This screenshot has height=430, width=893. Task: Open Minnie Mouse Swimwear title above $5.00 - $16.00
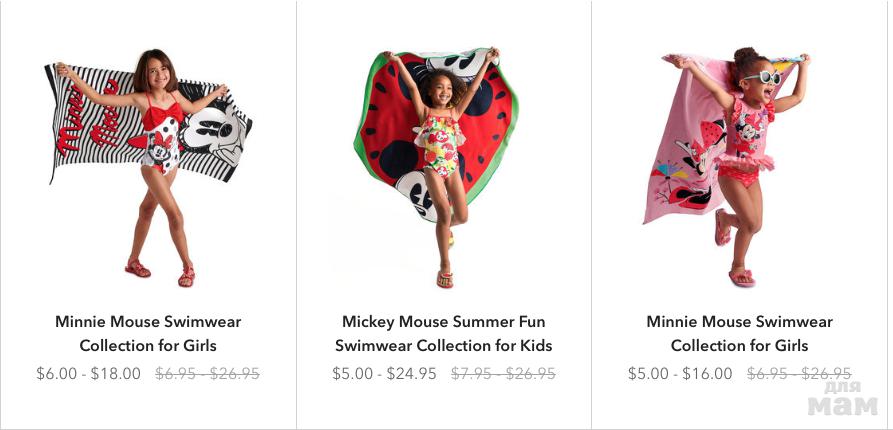coord(739,334)
